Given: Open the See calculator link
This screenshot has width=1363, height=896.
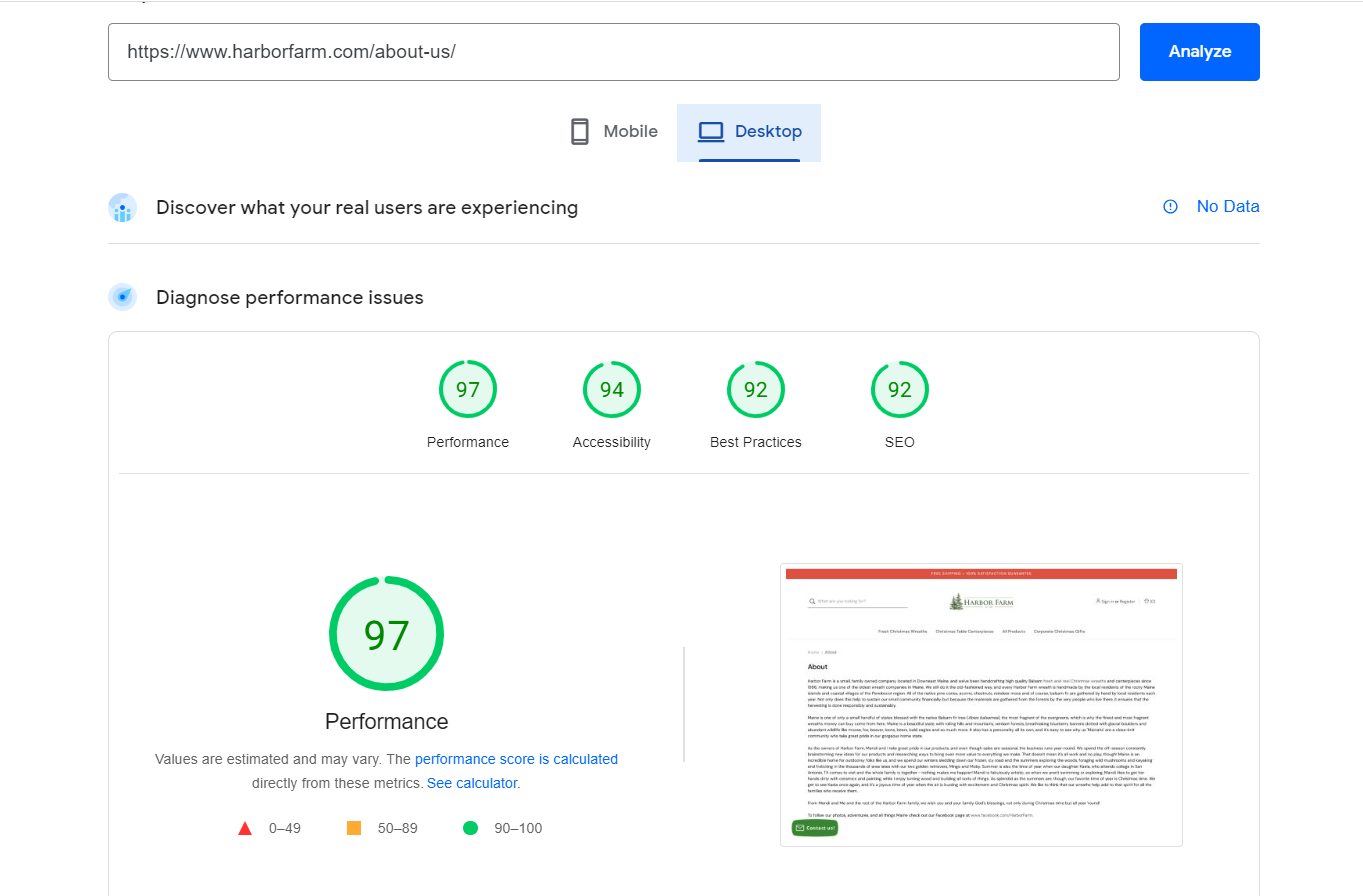Looking at the screenshot, I should [472, 783].
